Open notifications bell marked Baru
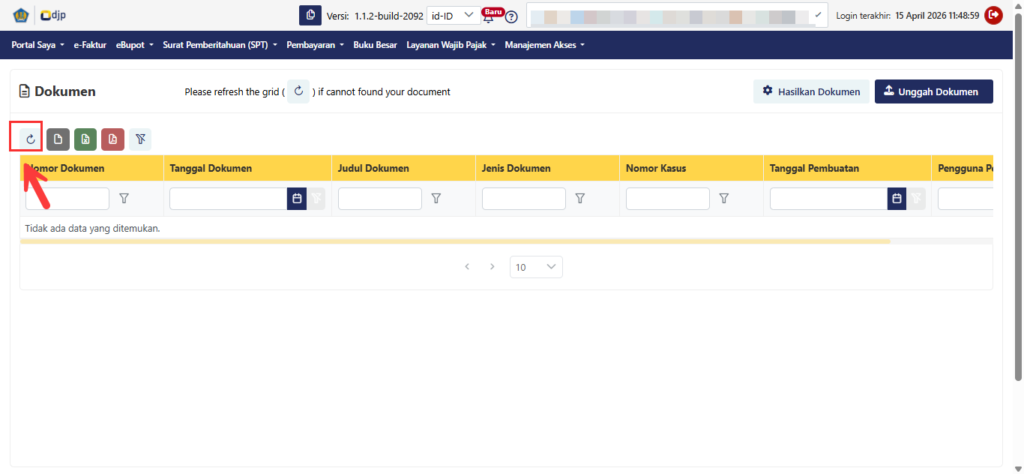The image size is (1024, 474). tap(489, 16)
